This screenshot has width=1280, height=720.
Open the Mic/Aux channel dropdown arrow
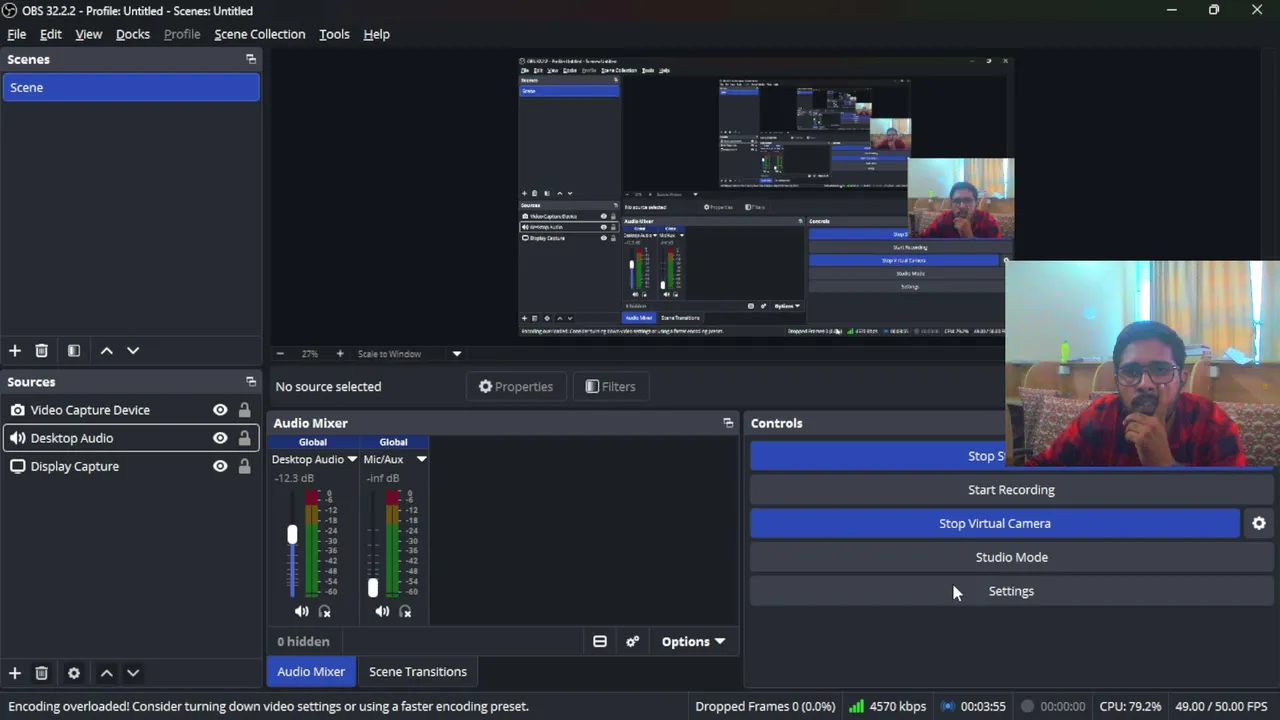point(421,460)
